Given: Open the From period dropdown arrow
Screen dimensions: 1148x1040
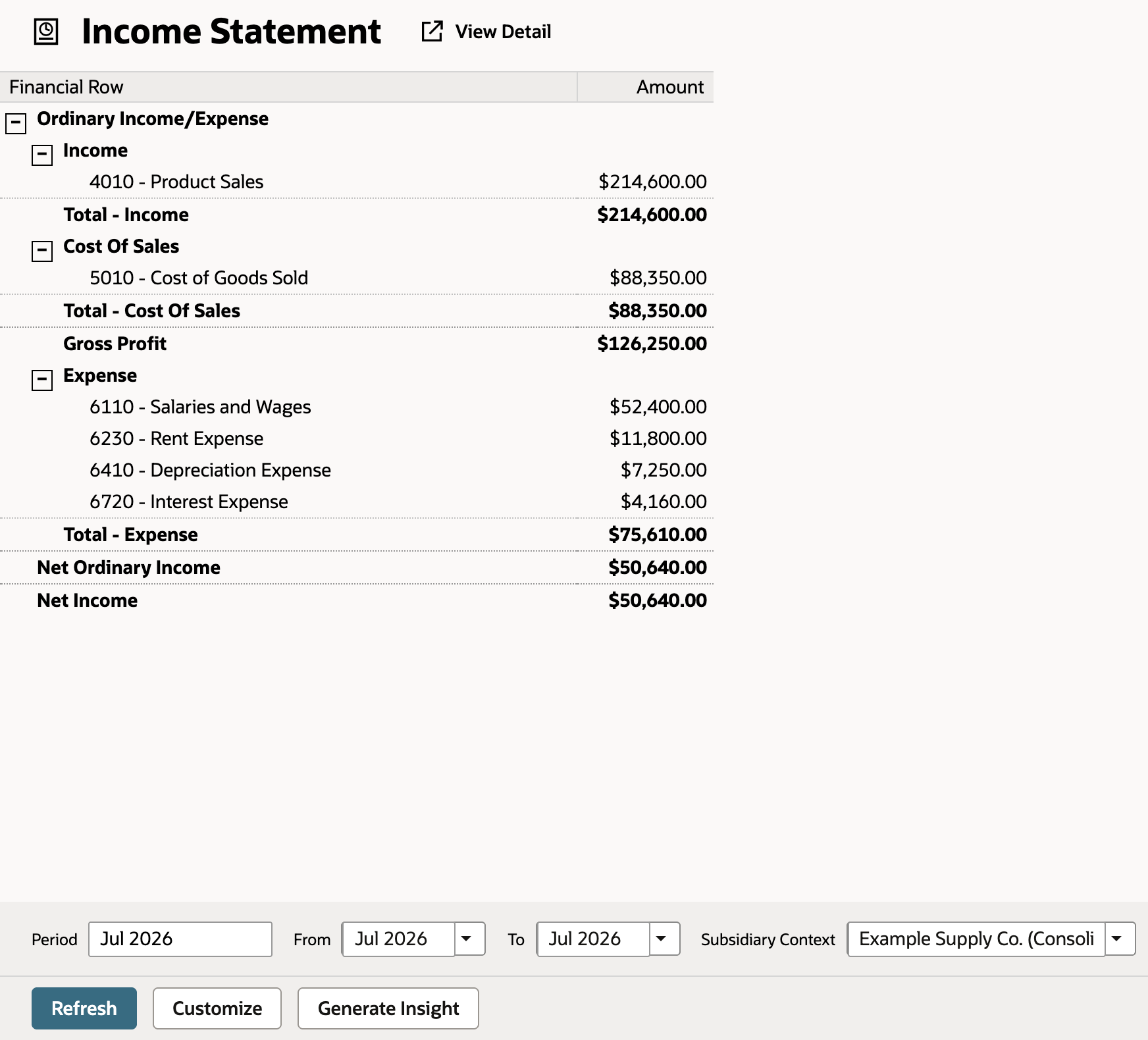Looking at the screenshot, I should click(469, 939).
